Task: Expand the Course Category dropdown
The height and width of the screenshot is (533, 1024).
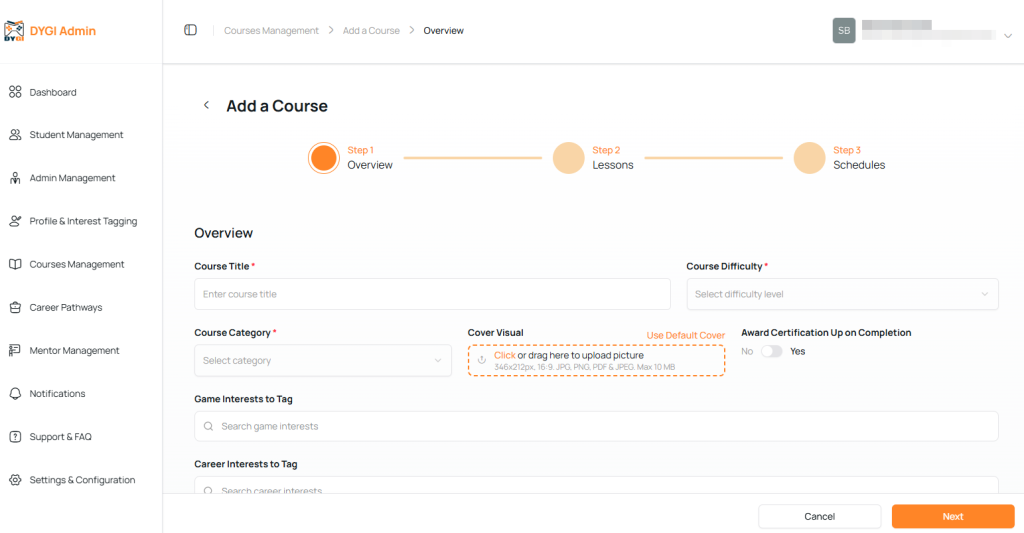Action: tap(322, 361)
